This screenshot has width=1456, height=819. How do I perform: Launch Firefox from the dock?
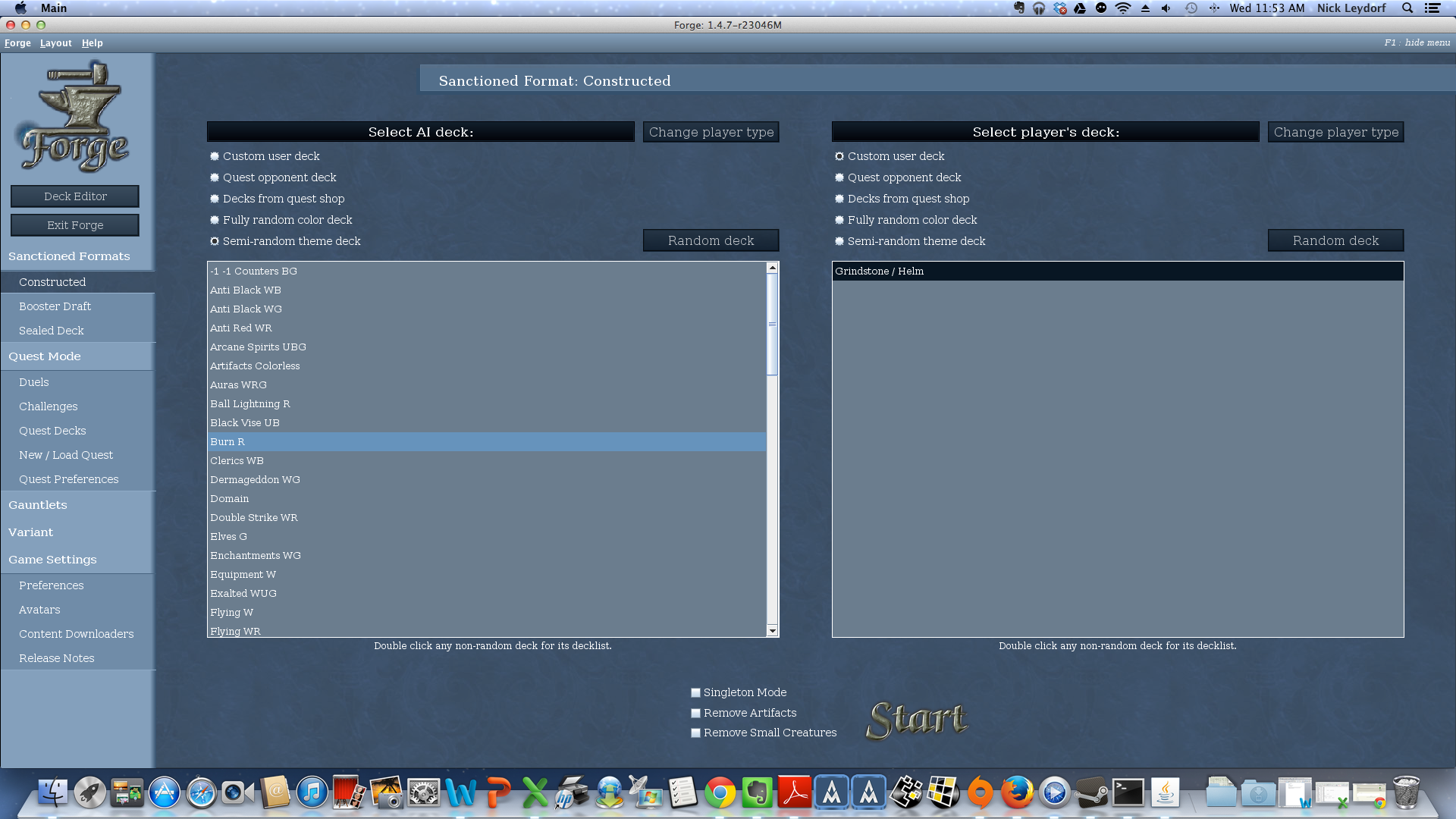pos(1018,792)
